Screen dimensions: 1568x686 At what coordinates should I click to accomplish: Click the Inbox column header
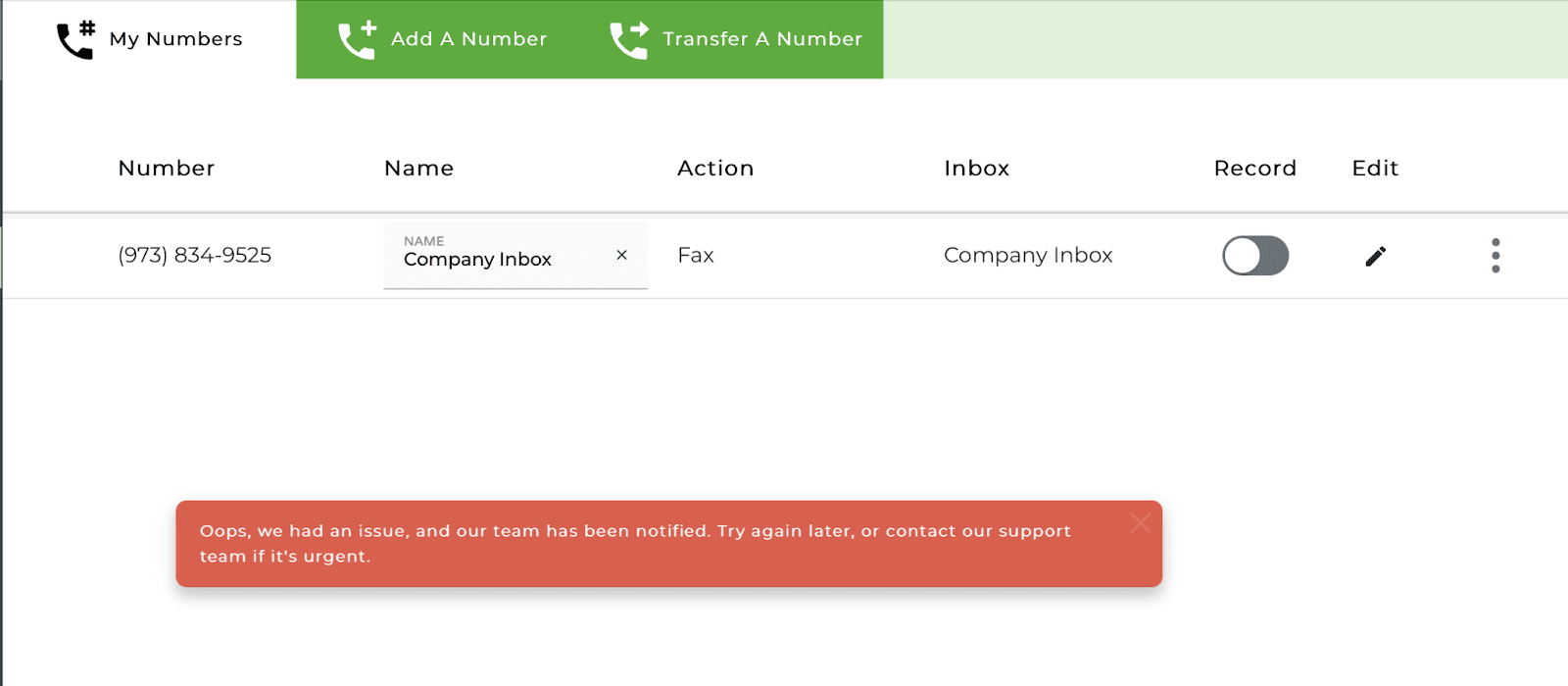click(x=977, y=168)
